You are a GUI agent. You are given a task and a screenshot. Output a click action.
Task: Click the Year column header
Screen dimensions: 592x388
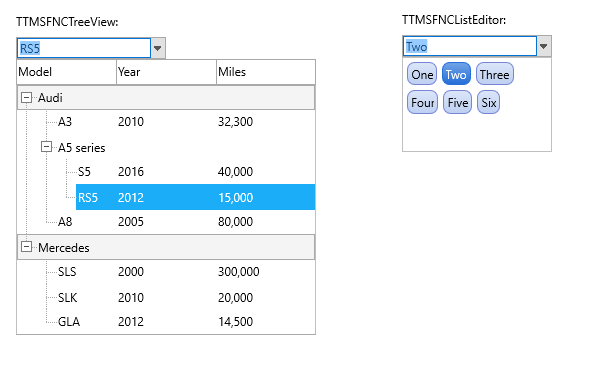[x=166, y=72]
